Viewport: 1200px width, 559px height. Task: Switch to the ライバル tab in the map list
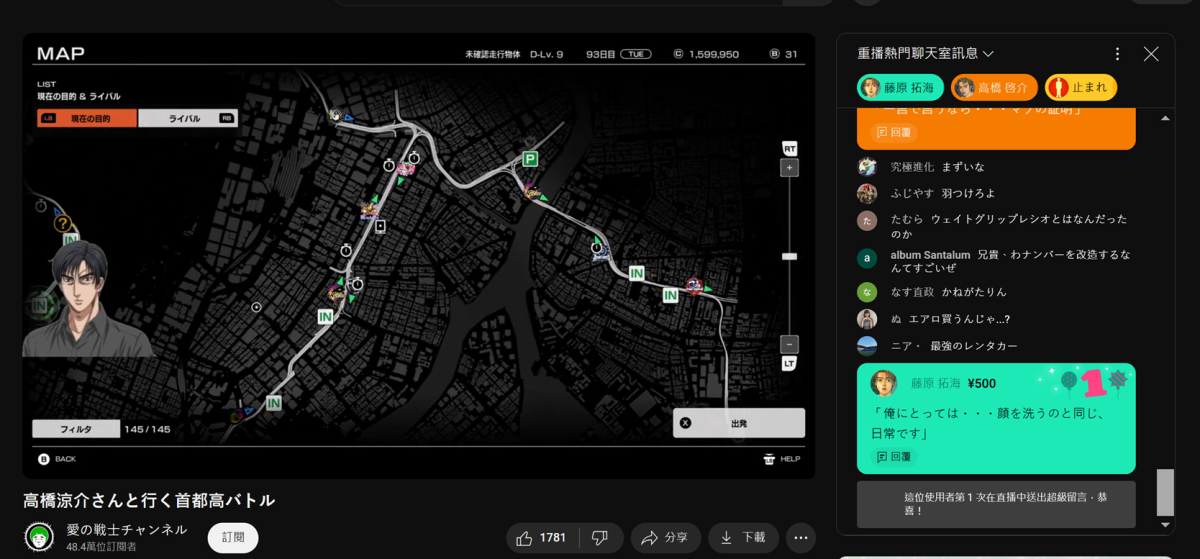(x=187, y=118)
